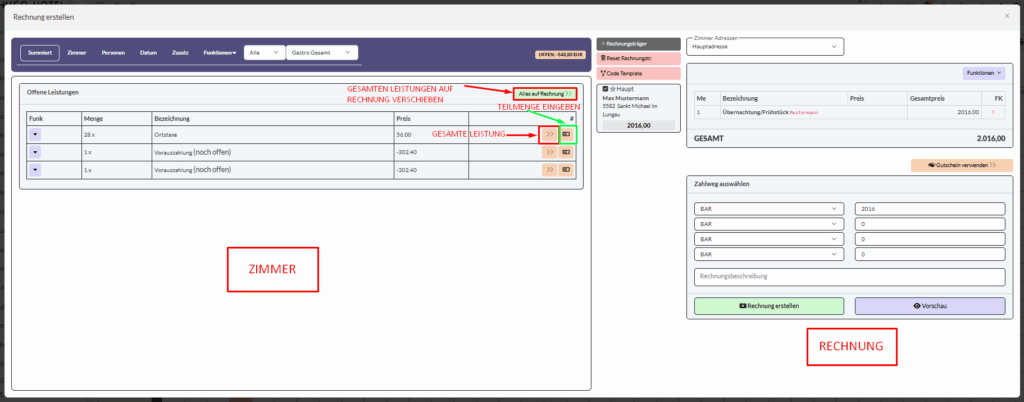
Task: Click the Rechnung erstellen green button
Action: pyautogui.click(x=768, y=305)
